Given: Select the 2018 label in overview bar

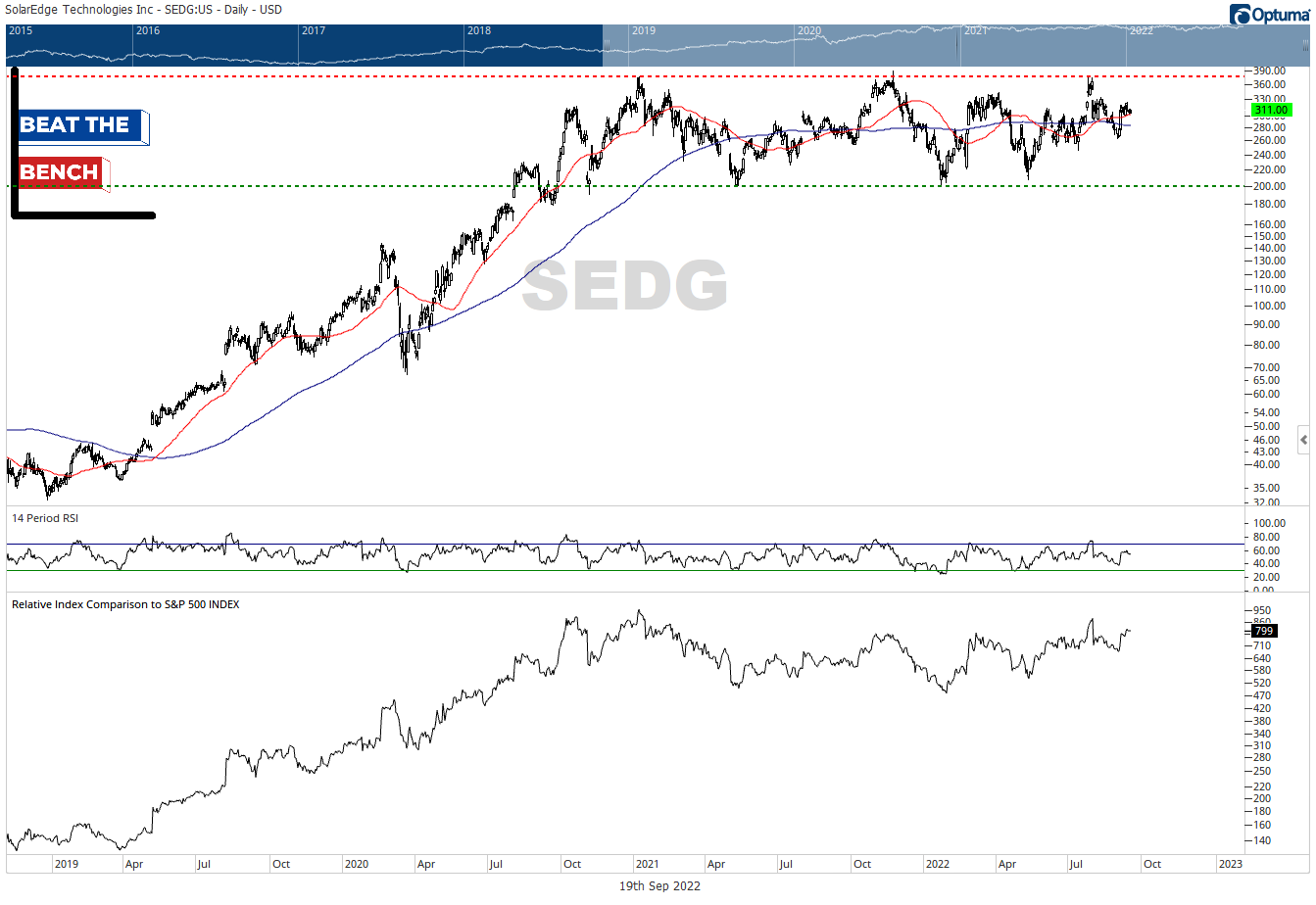Looking at the screenshot, I should (x=479, y=30).
